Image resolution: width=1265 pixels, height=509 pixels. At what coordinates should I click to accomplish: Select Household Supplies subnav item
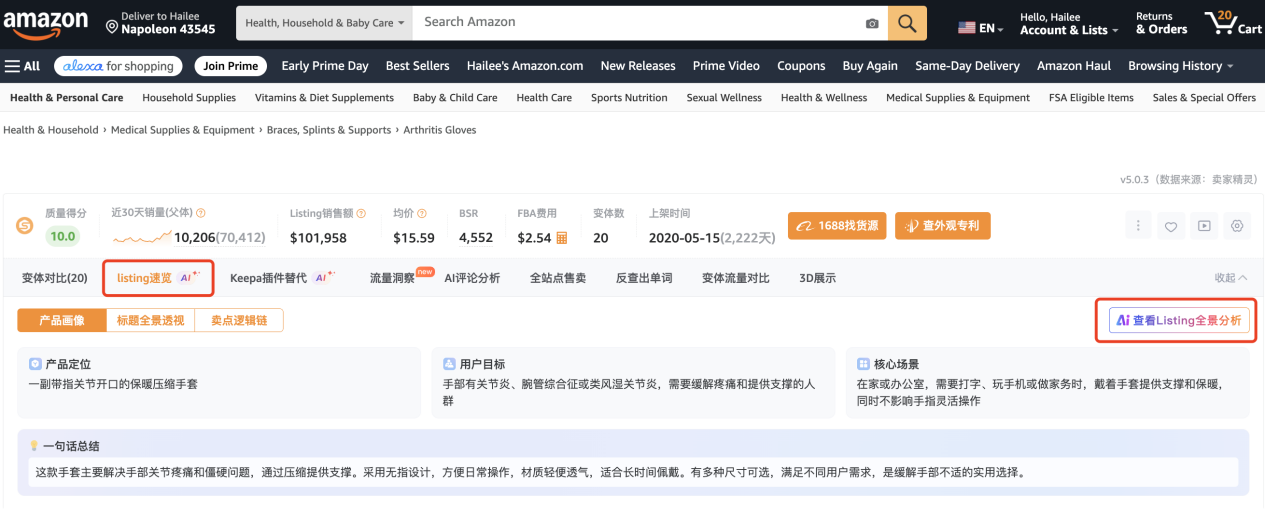pos(189,98)
